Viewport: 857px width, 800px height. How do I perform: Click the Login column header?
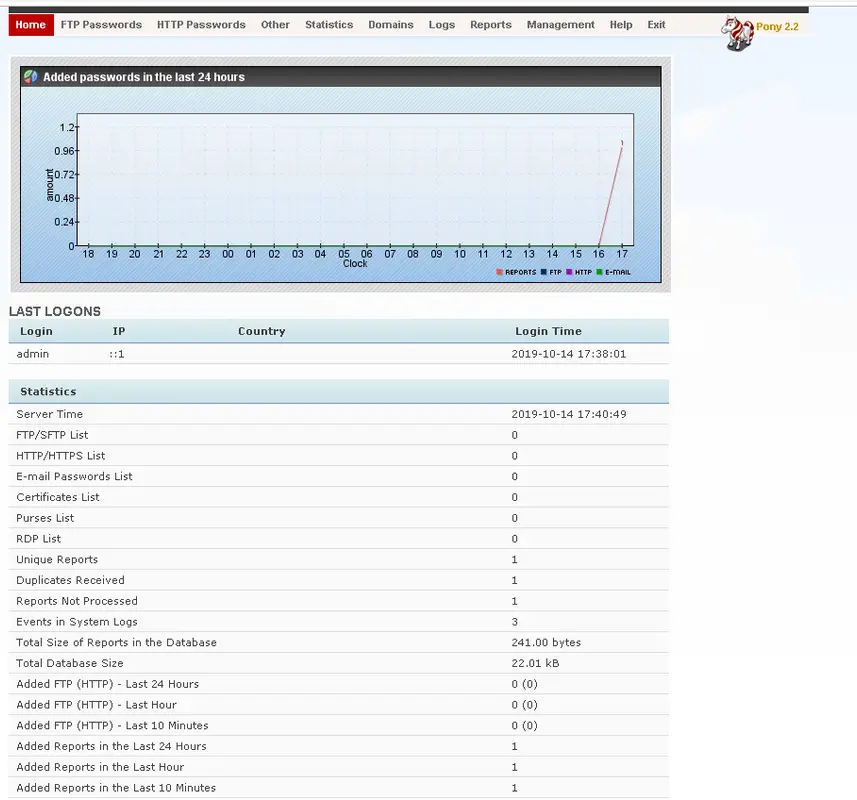(36, 331)
